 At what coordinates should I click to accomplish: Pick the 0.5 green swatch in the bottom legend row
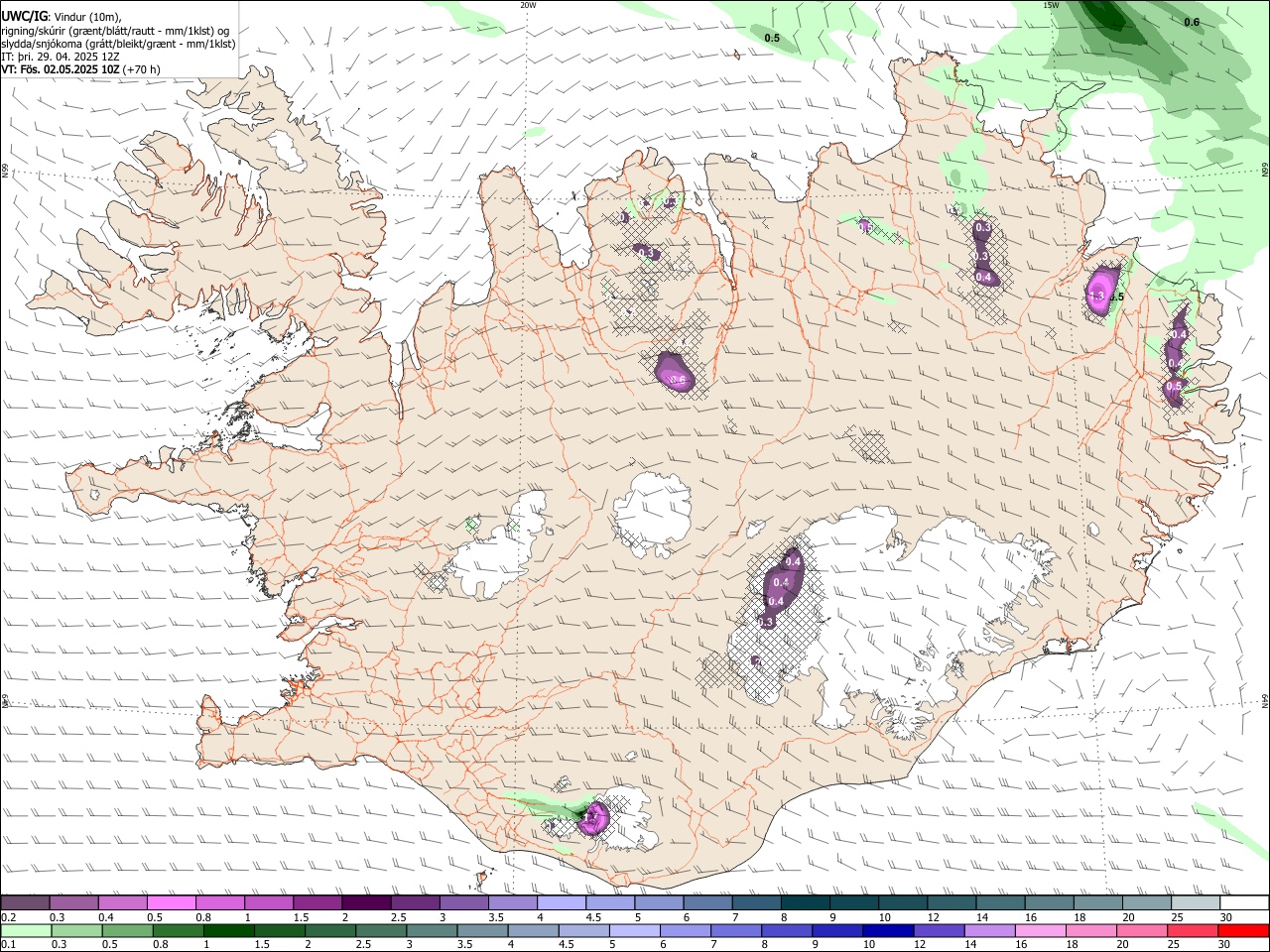(x=127, y=931)
